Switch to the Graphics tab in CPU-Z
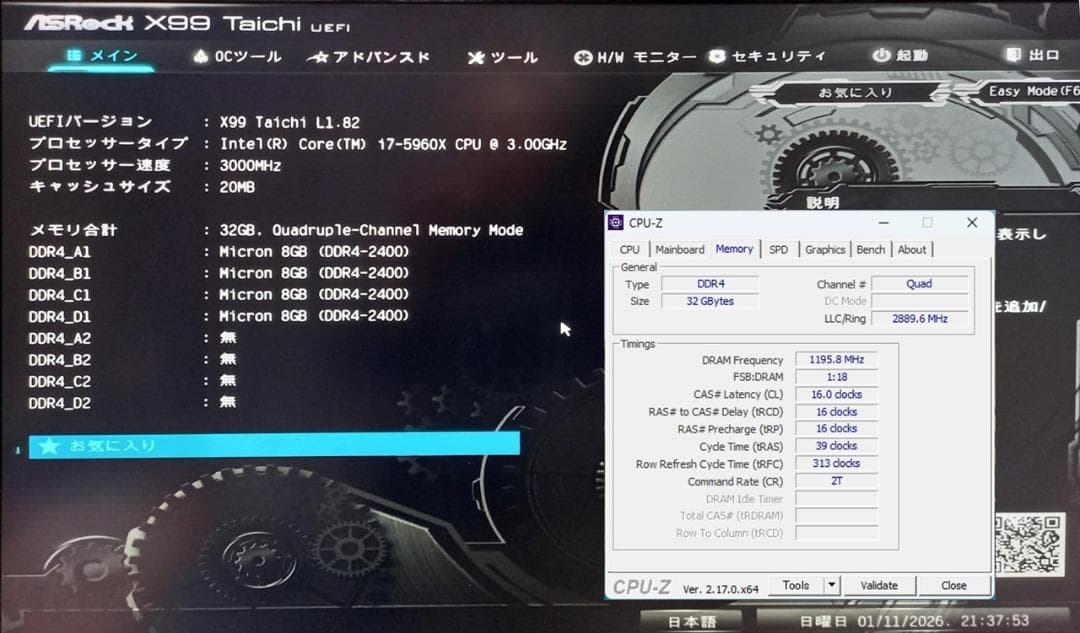 click(x=825, y=249)
